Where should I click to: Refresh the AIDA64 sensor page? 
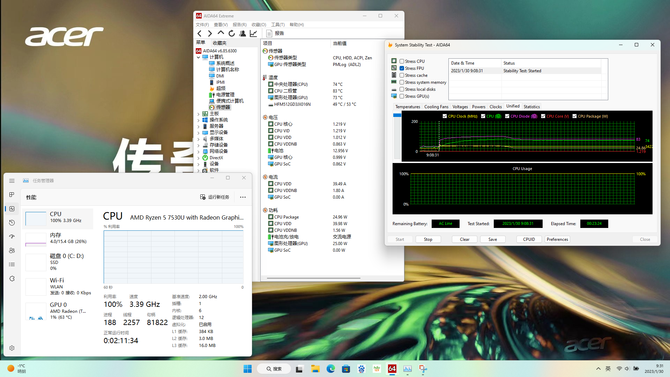coord(232,33)
